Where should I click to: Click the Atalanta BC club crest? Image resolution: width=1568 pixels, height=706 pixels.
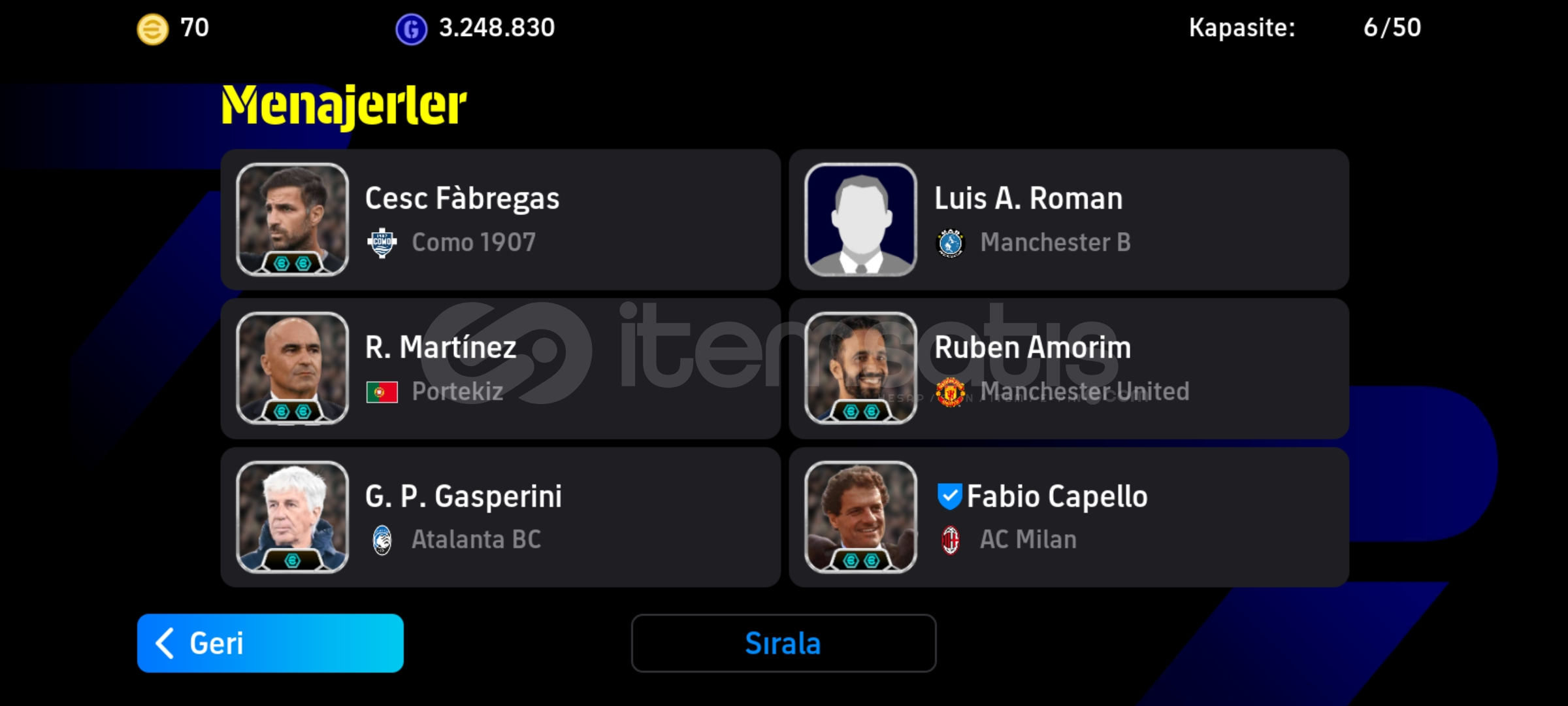point(382,541)
